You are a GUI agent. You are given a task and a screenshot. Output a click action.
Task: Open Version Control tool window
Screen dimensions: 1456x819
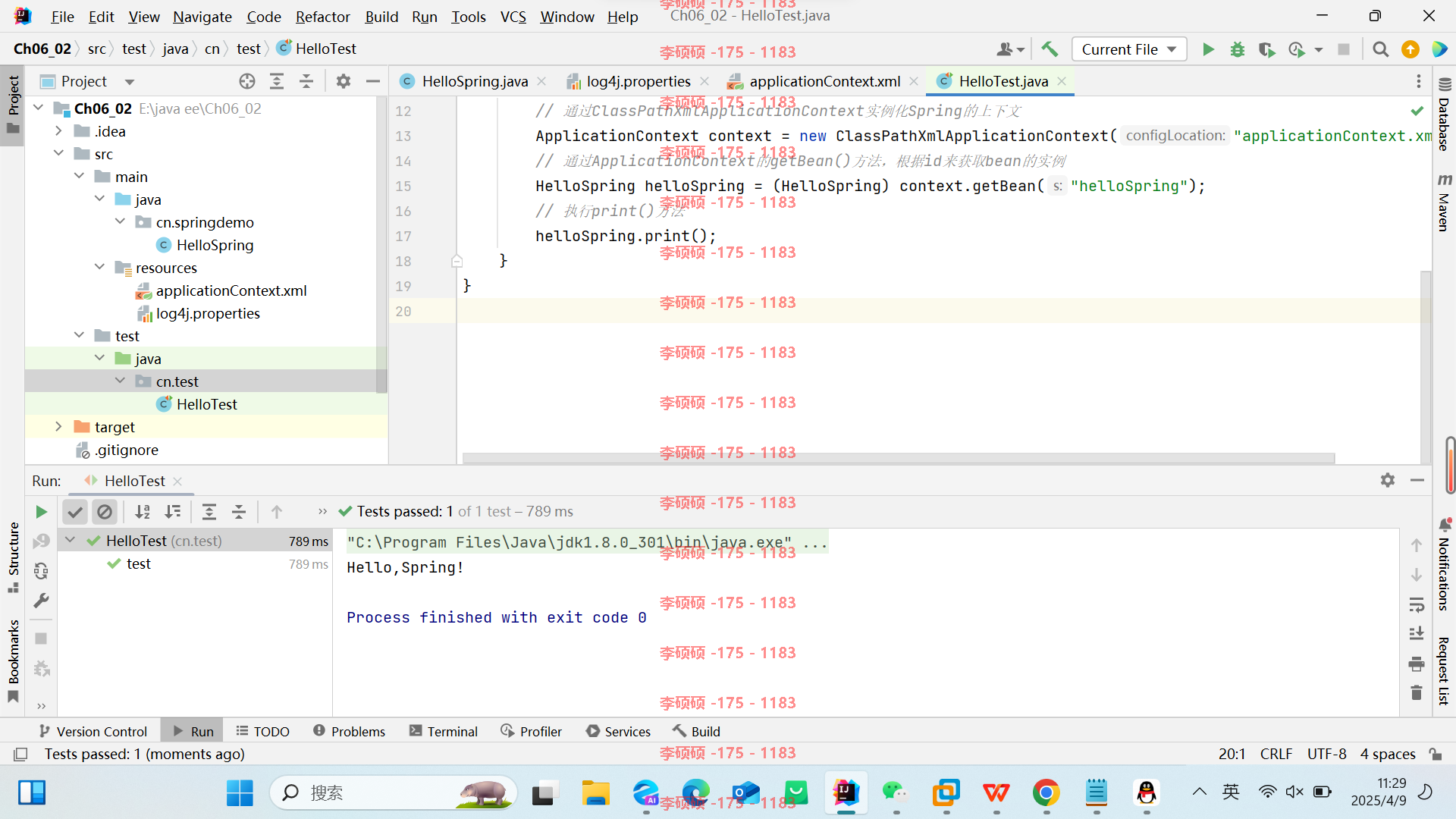(93, 731)
